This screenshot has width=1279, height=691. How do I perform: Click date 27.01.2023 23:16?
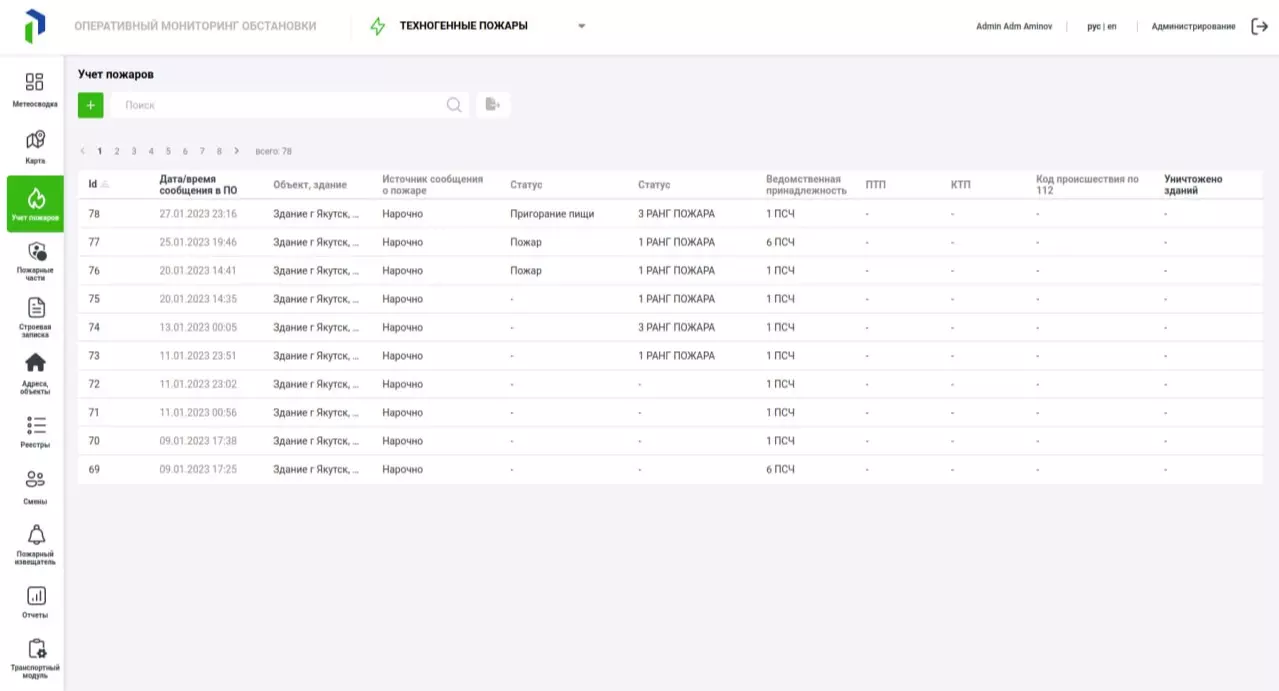(198, 214)
